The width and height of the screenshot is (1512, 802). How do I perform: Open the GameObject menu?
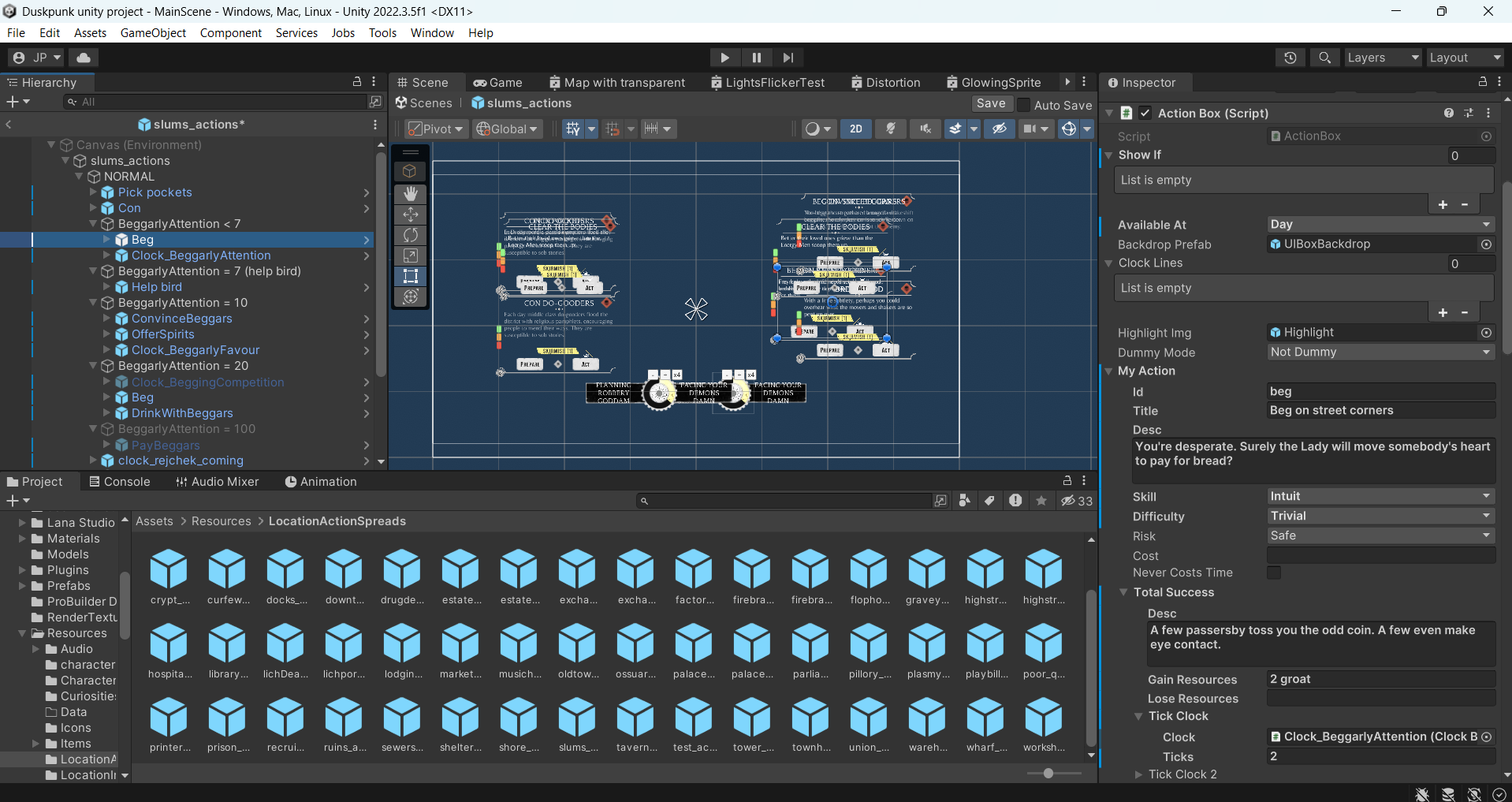153,33
